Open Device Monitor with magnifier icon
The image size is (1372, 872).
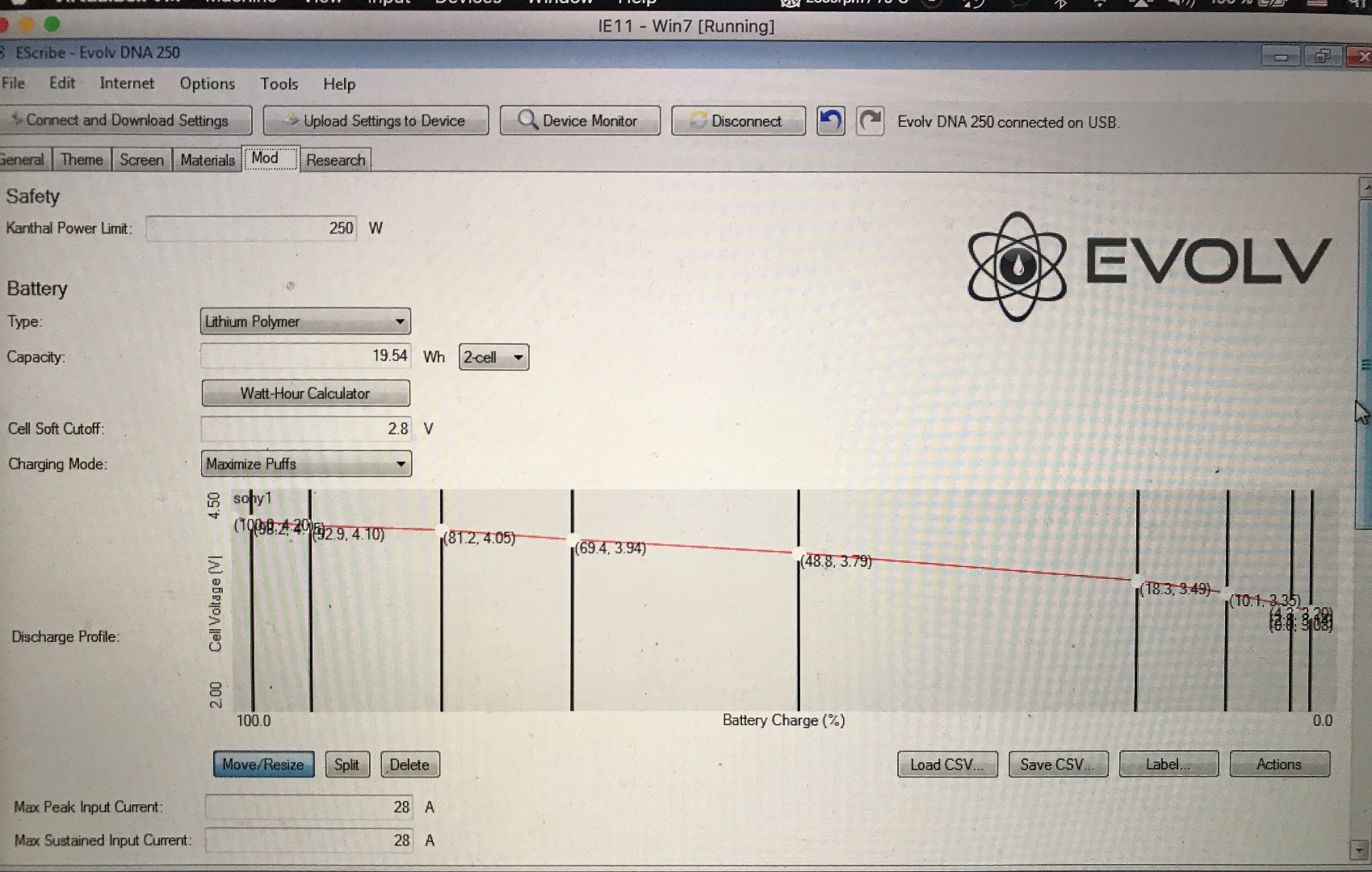(579, 121)
